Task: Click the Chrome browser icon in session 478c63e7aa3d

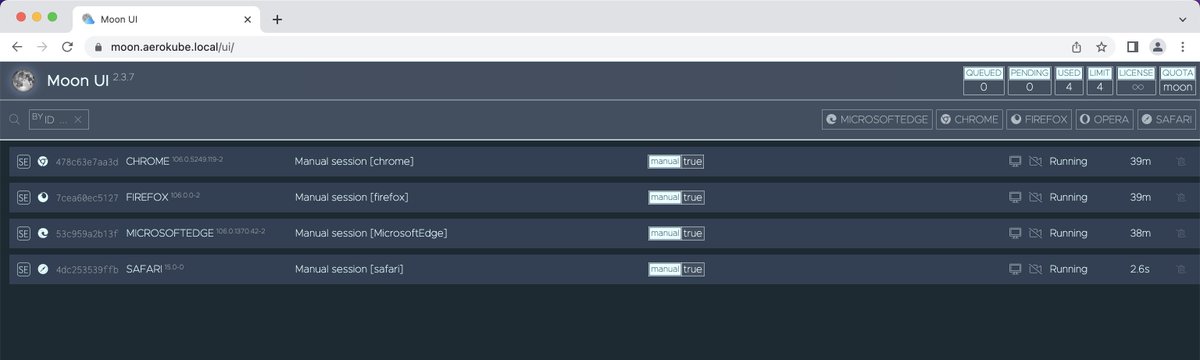Action: tap(43, 161)
